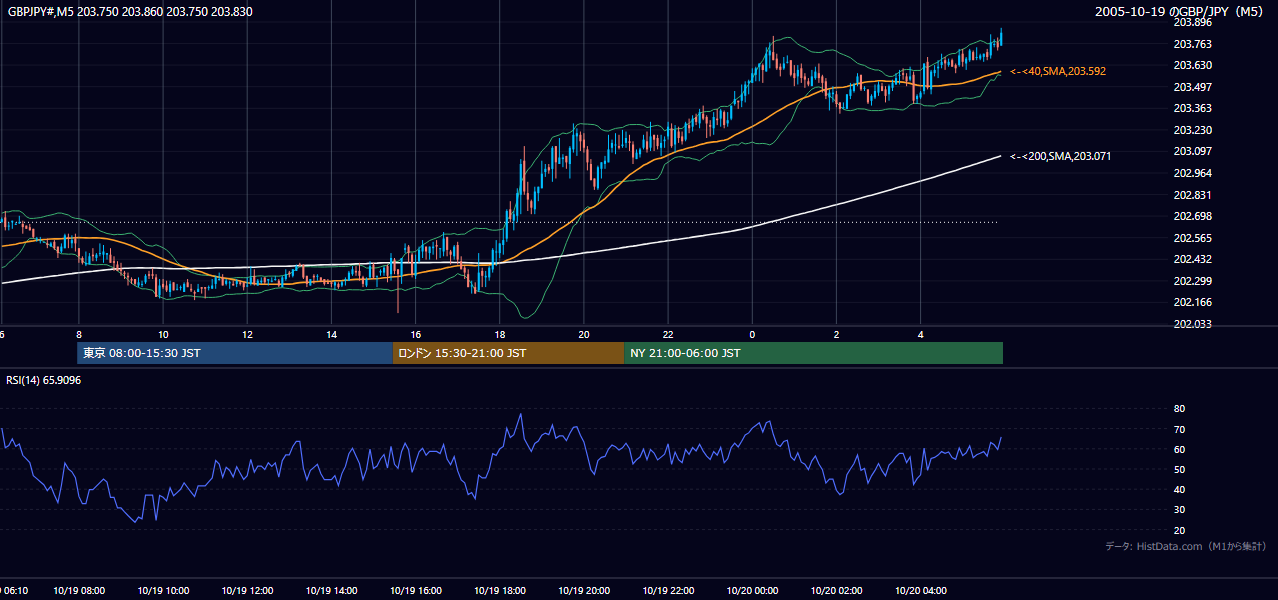Click hour tick '22' under price chart
Viewport: 1278px width, 600px height.
[x=668, y=335]
